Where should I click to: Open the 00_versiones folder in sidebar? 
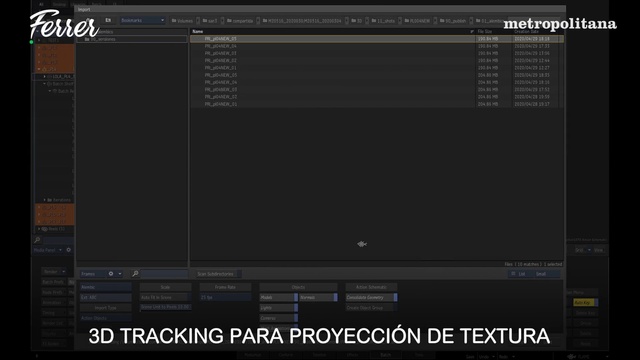[x=131, y=39]
